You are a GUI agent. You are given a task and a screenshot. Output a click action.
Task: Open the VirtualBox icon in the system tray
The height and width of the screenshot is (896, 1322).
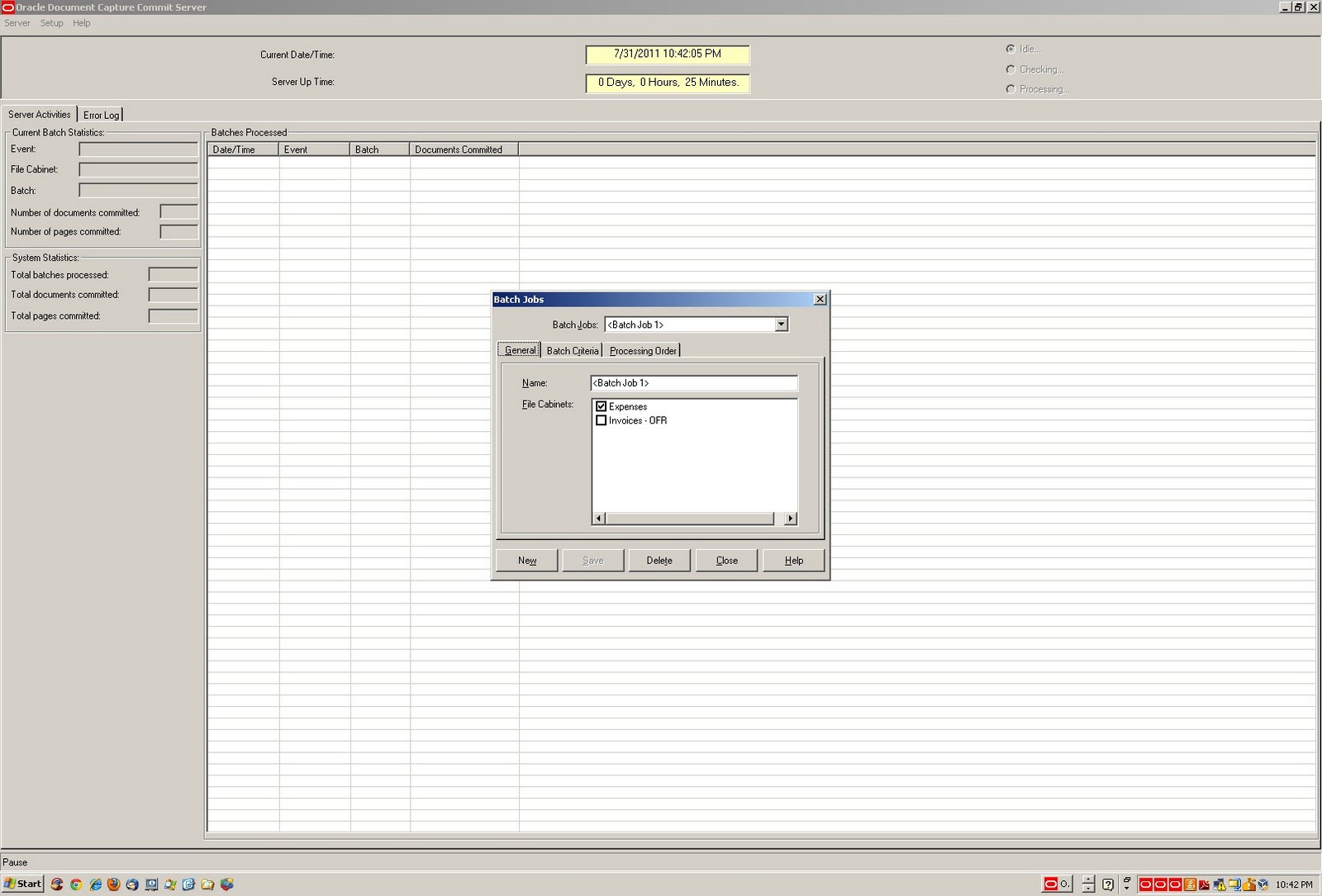[x=1263, y=884]
